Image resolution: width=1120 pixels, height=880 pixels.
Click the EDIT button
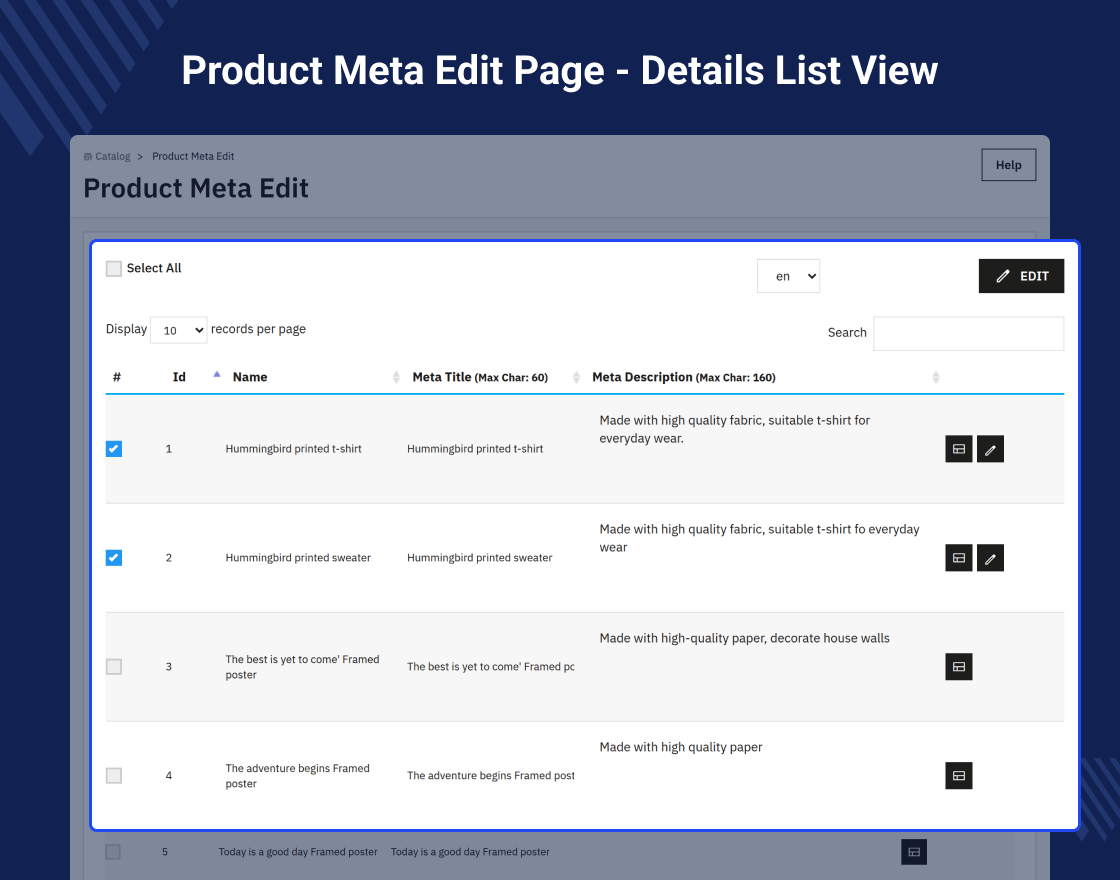[1021, 276]
